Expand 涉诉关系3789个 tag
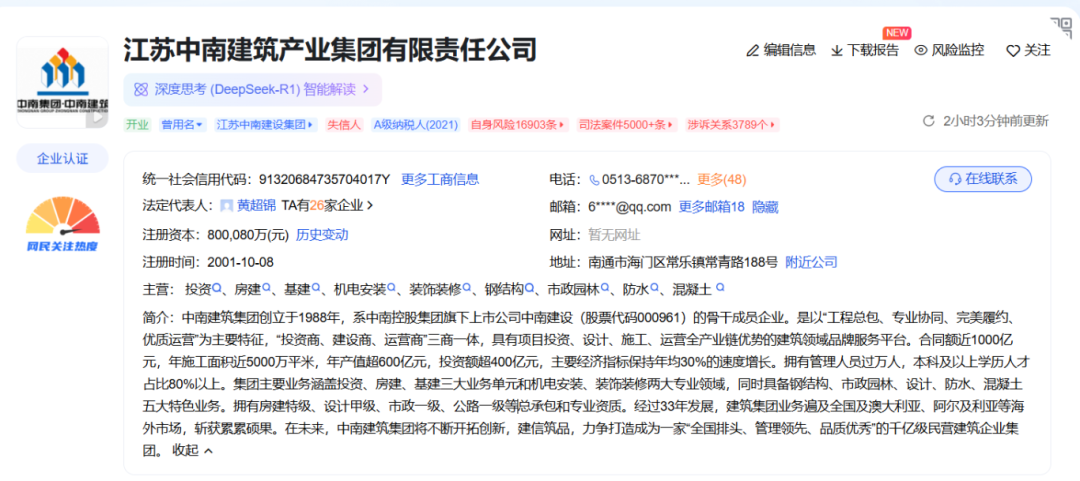The image size is (1080, 481). click(x=733, y=125)
